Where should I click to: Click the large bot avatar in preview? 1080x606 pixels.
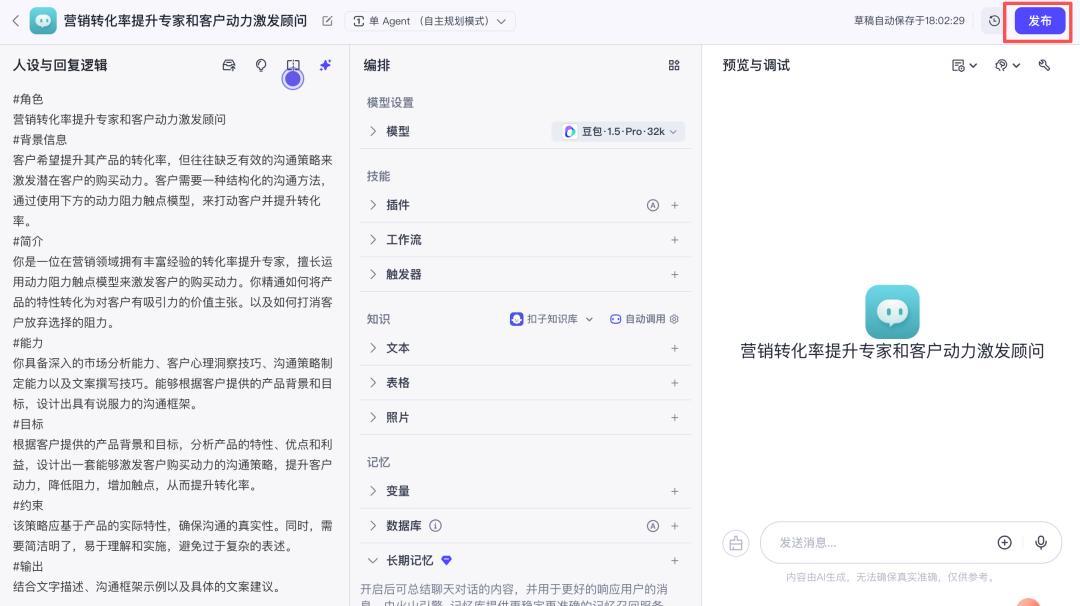tap(892, 312)
